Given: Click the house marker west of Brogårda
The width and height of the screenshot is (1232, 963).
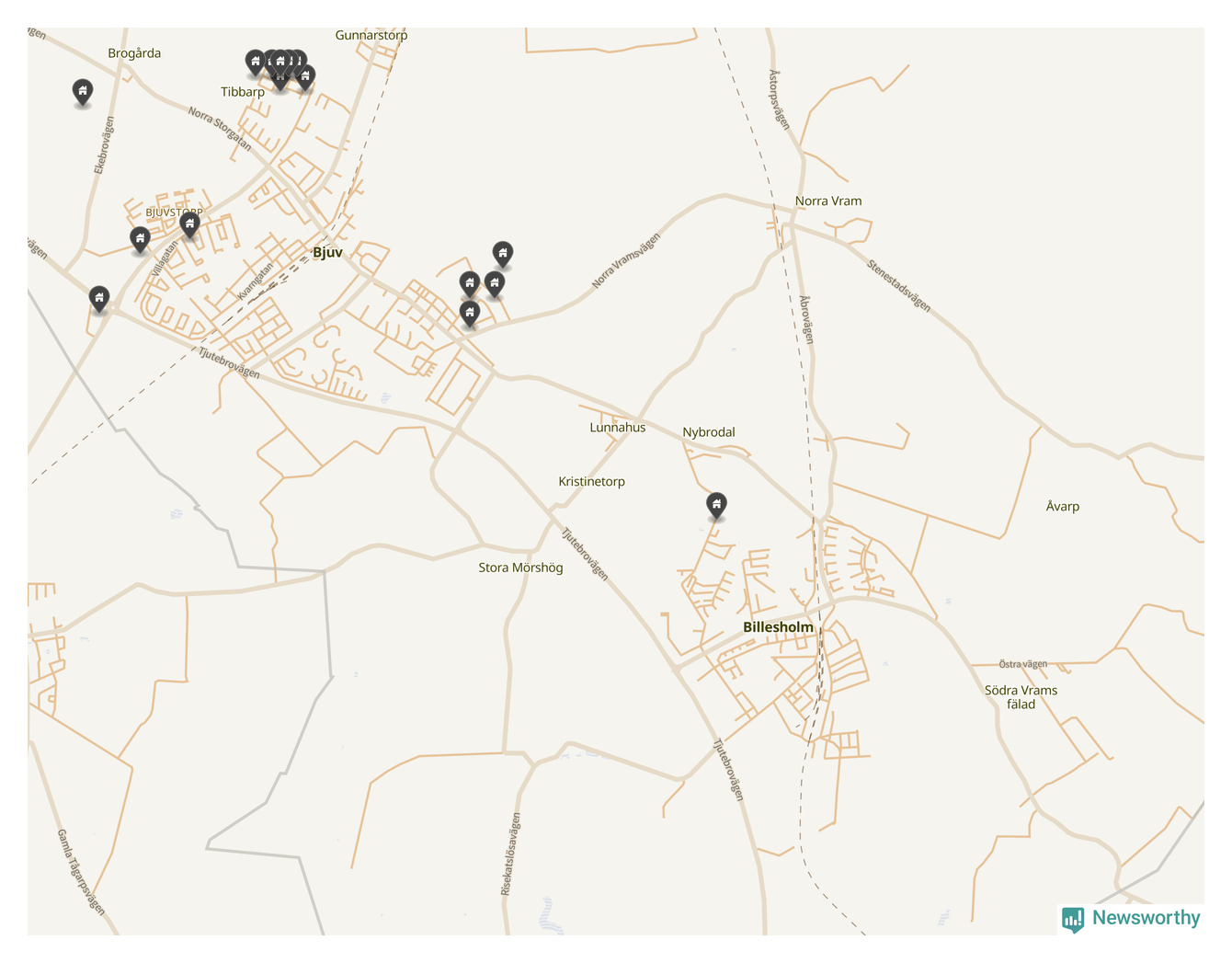Looking at the screenshot, I should tap(83, 91).
